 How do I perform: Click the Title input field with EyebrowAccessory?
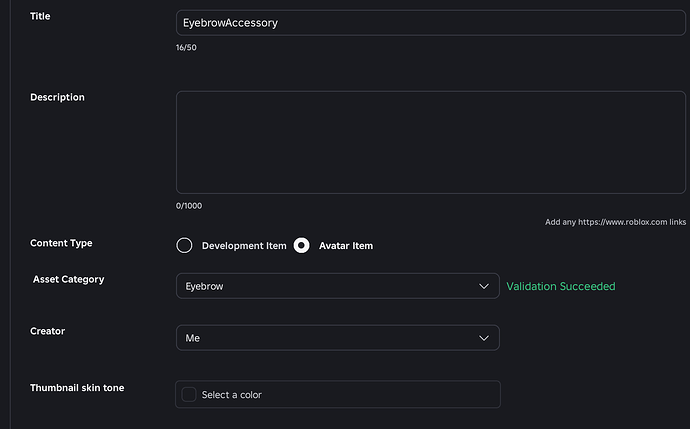(431, 23)
